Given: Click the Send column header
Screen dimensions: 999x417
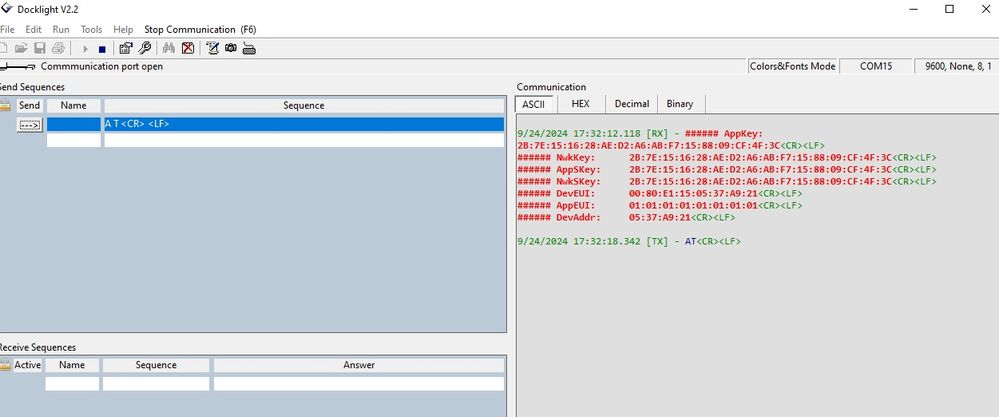Looking at the screenshot, I should point(29,106).
